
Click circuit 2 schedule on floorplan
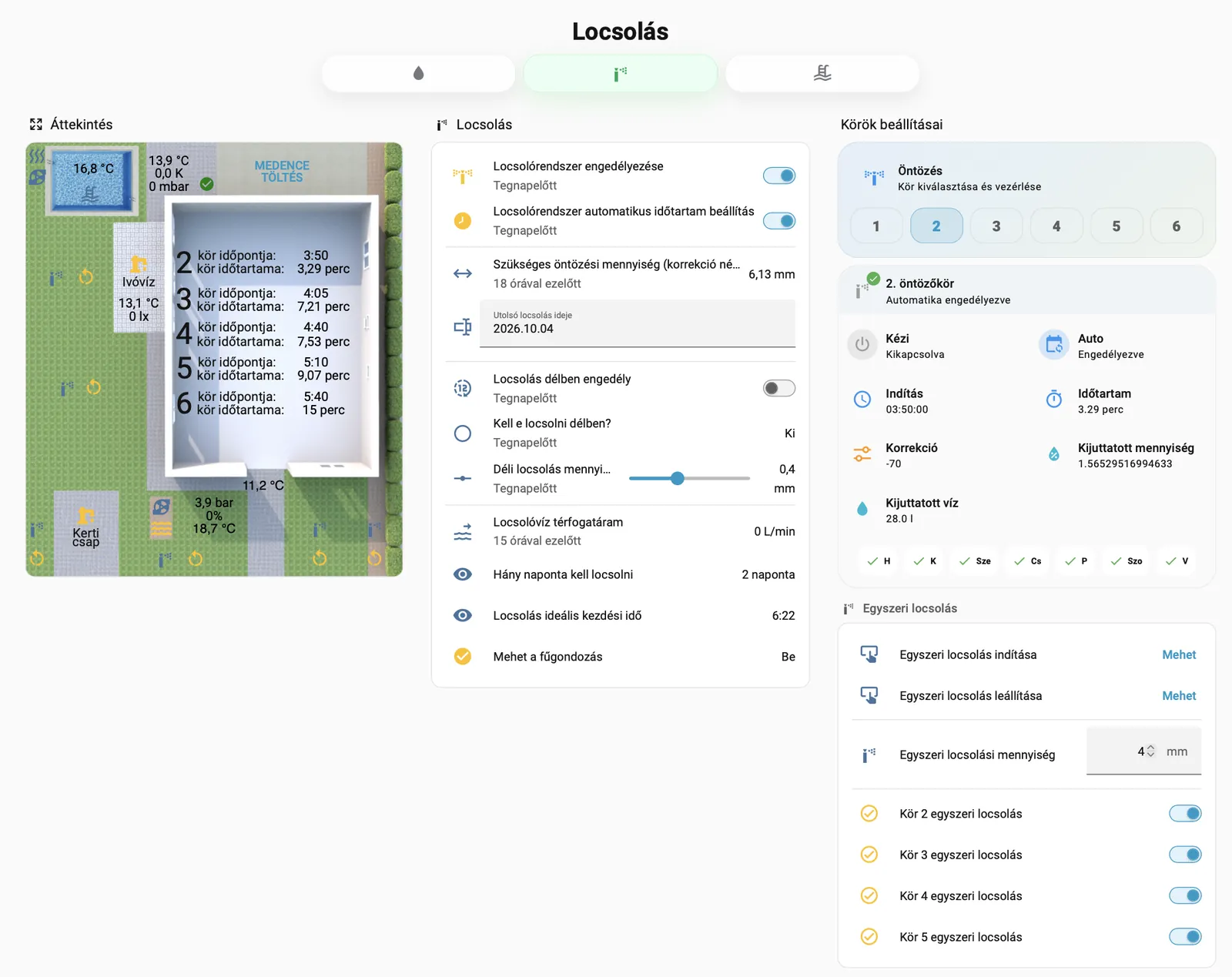point(263,262)
